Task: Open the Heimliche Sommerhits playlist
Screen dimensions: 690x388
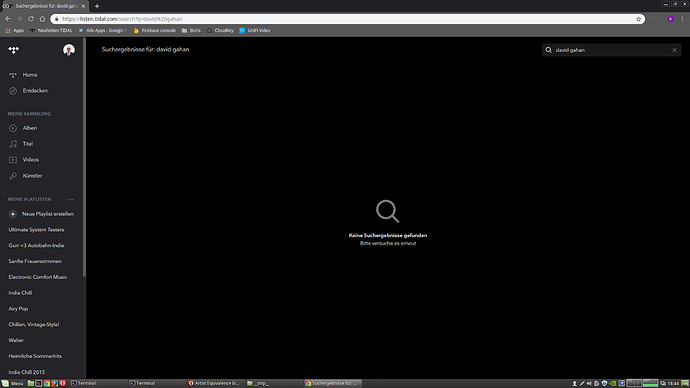Action: pyautogui.click(x=35, y=356)
